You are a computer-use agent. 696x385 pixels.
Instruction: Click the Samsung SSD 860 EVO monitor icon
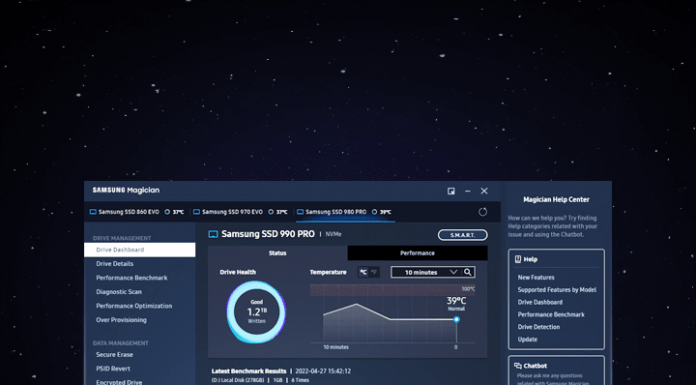pos(93,212)
